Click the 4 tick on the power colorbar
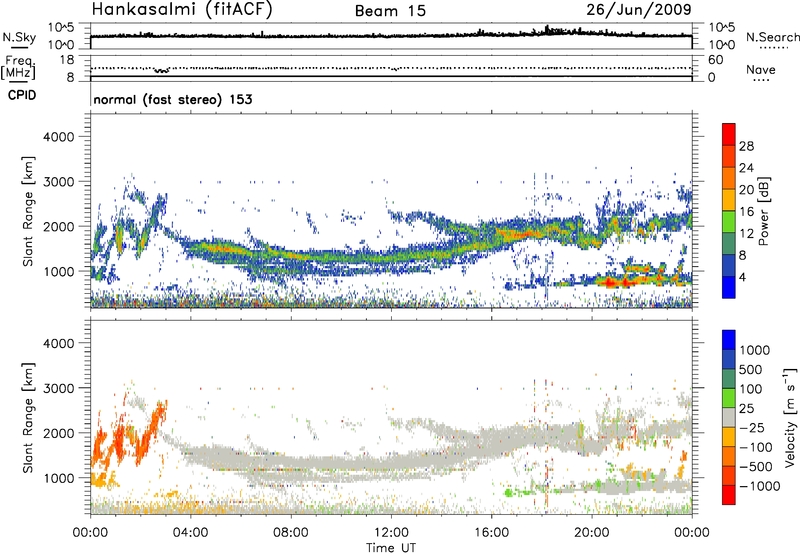 742,278
